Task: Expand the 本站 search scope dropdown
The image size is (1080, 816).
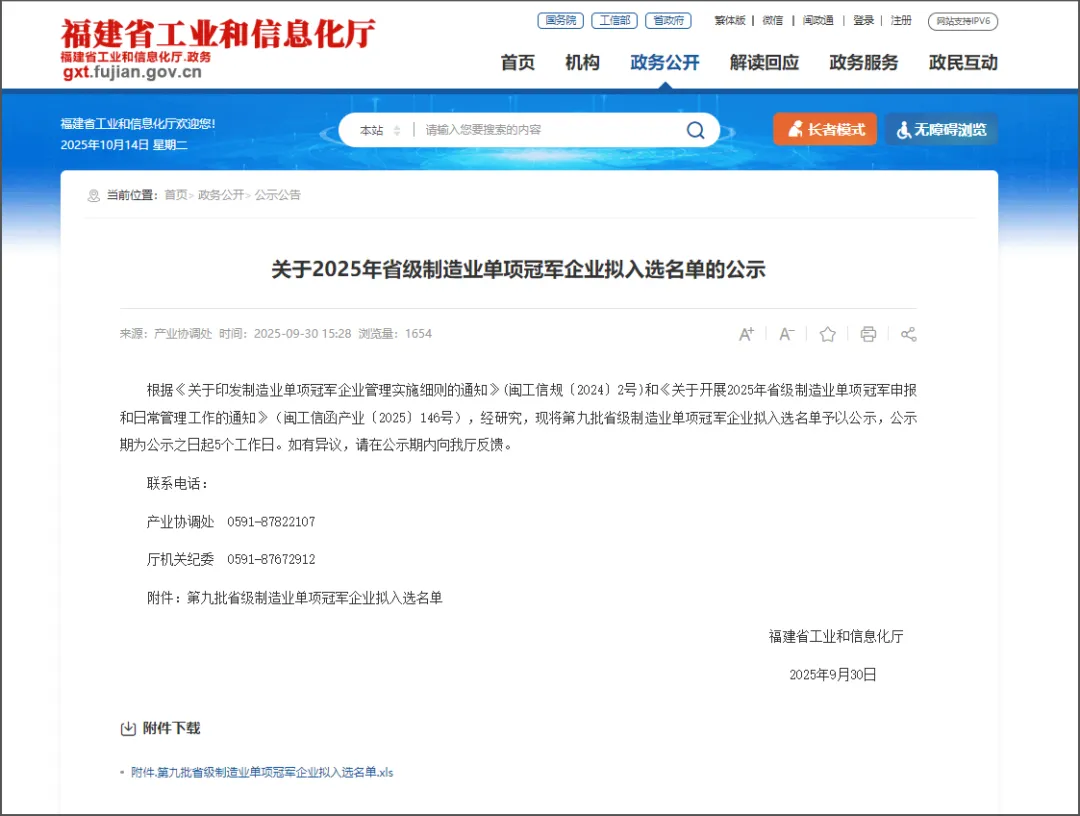Action: click(x=380, y=130)
